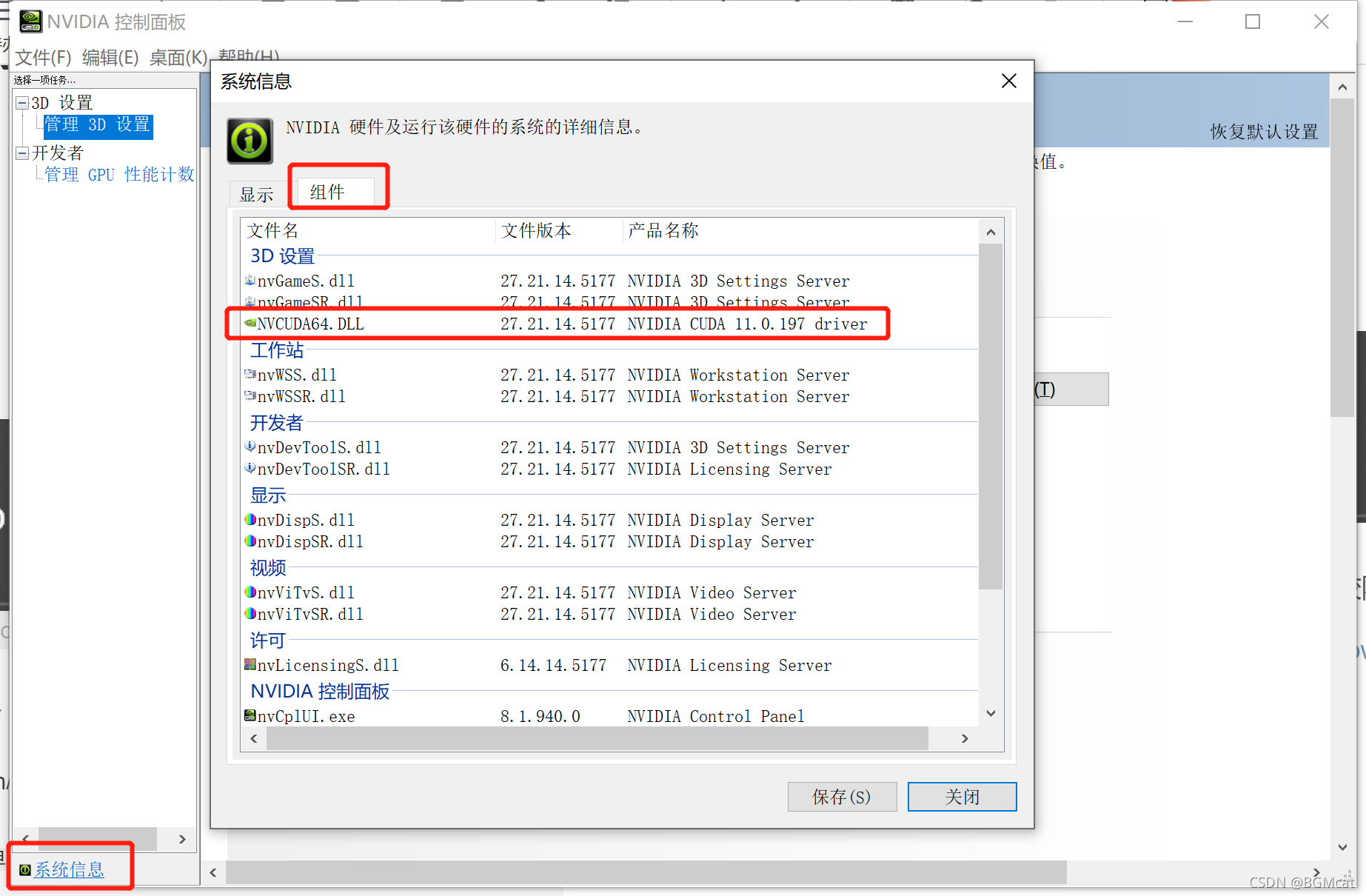This screenshot has width=1366, height=896.
Task: Click the green info icon in System Information dialog
Action: tap(250, 140)
